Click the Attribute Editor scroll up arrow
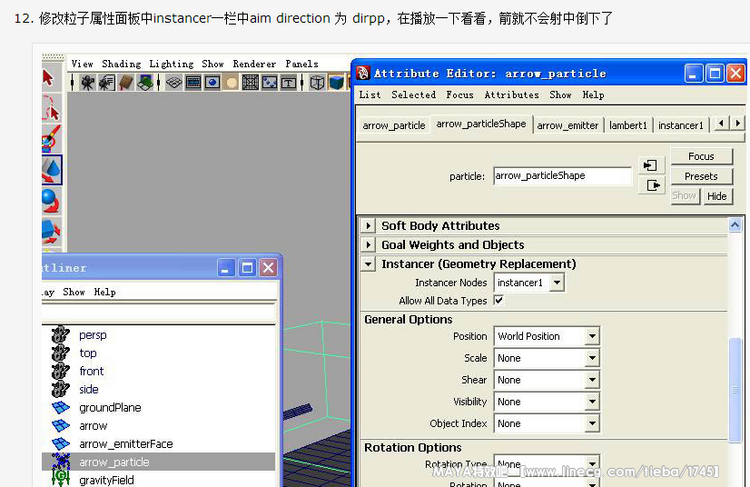This screenshot has height=487, width=750. point(735,225)
